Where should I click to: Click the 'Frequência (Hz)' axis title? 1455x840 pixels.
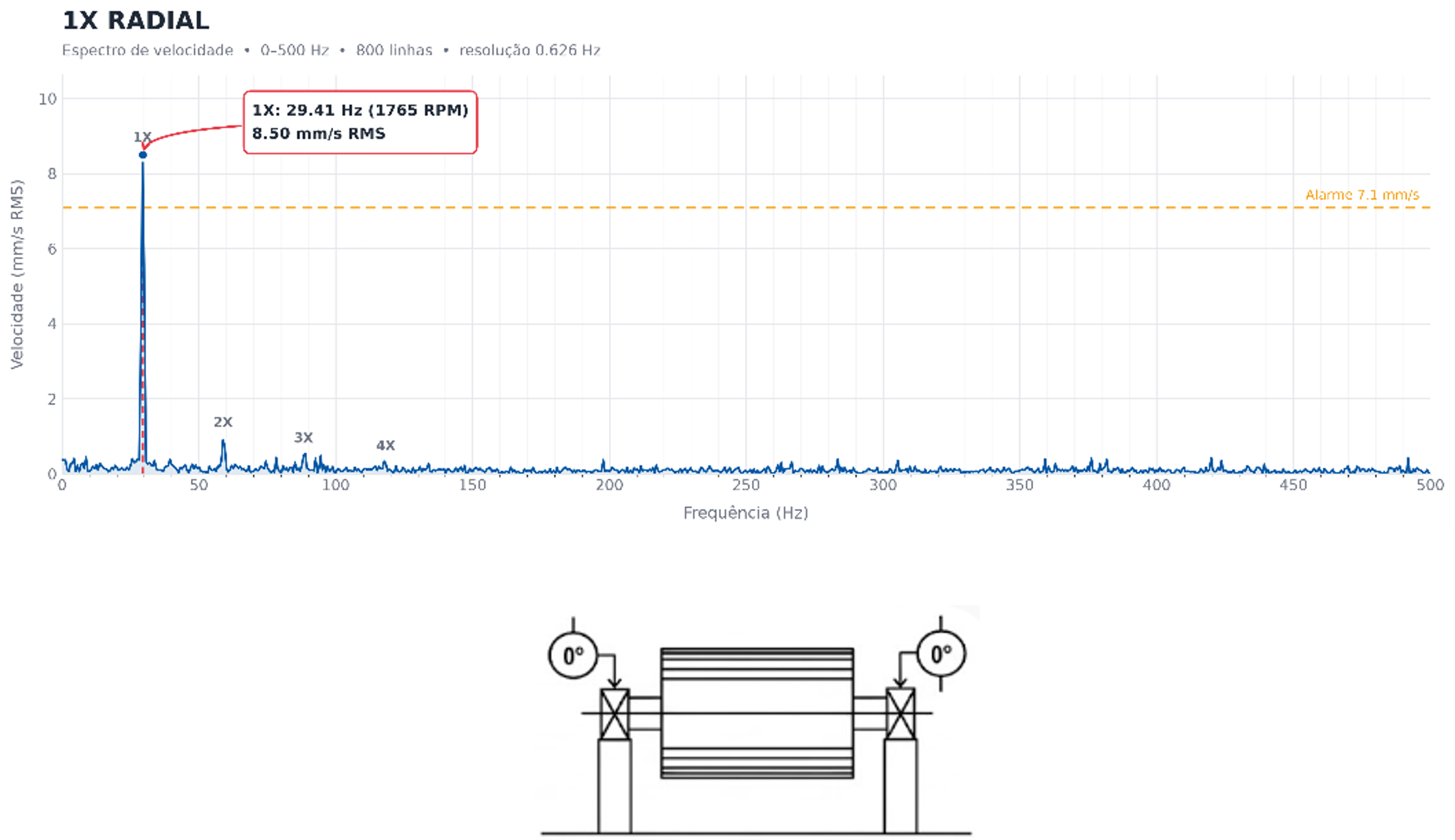[746, 513]
